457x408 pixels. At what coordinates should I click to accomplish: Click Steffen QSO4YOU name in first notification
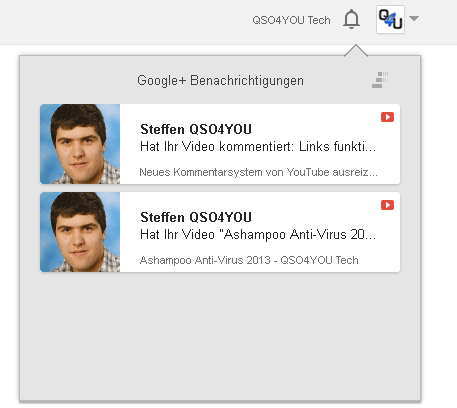(x=196, y=129)
